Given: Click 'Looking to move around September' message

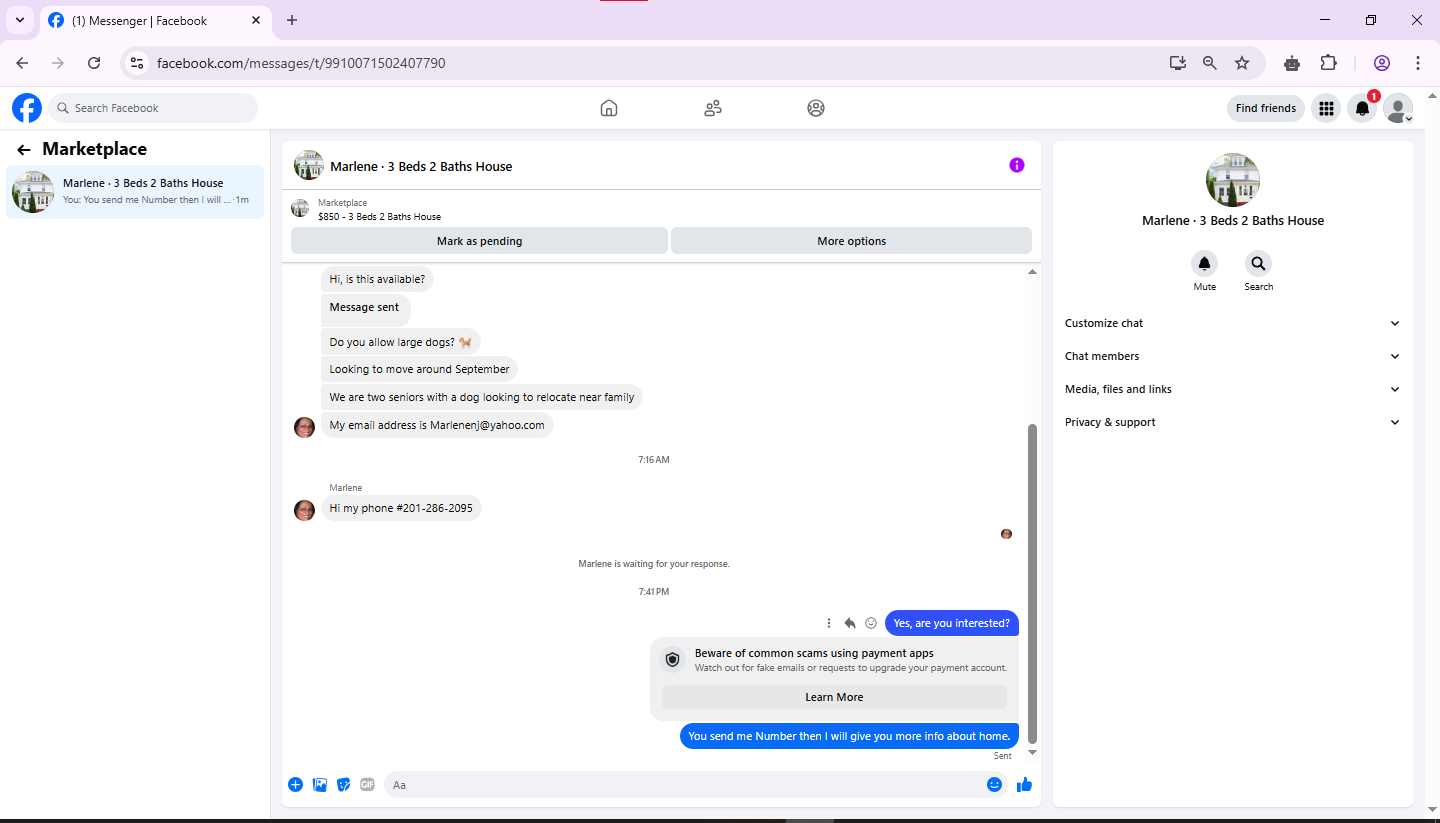Looking at the screenshot, I should [x=419, y=369].
